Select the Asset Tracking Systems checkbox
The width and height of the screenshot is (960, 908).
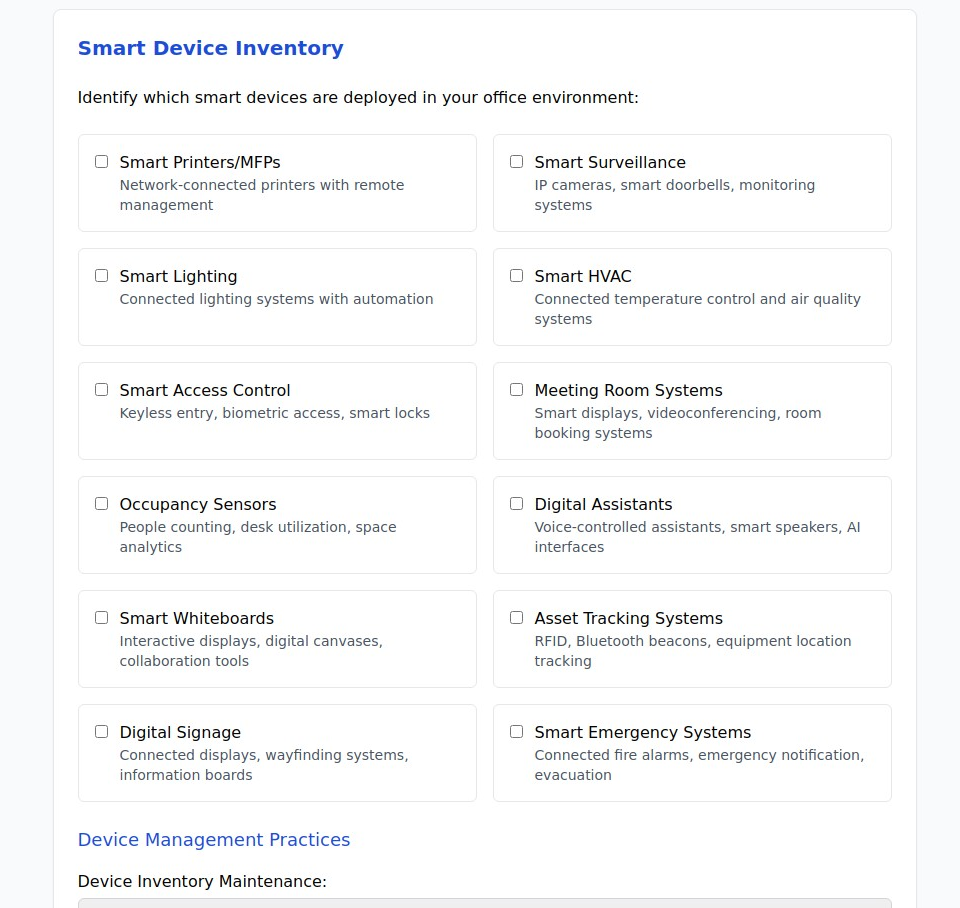pos(517,618)
